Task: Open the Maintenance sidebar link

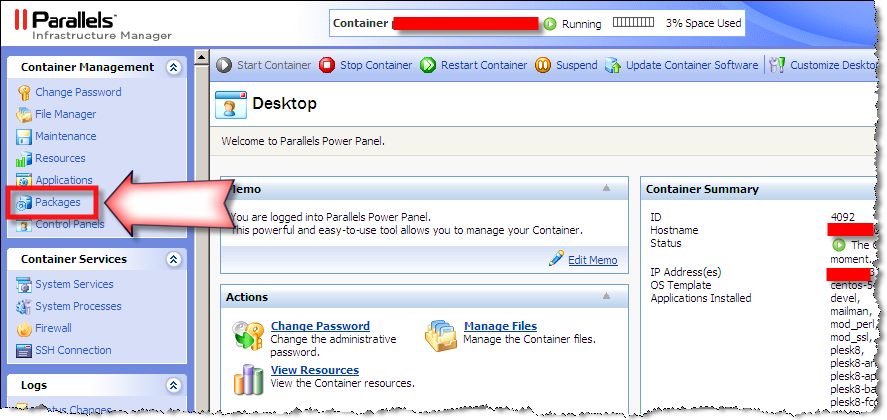Action: (x=66, y=136)
